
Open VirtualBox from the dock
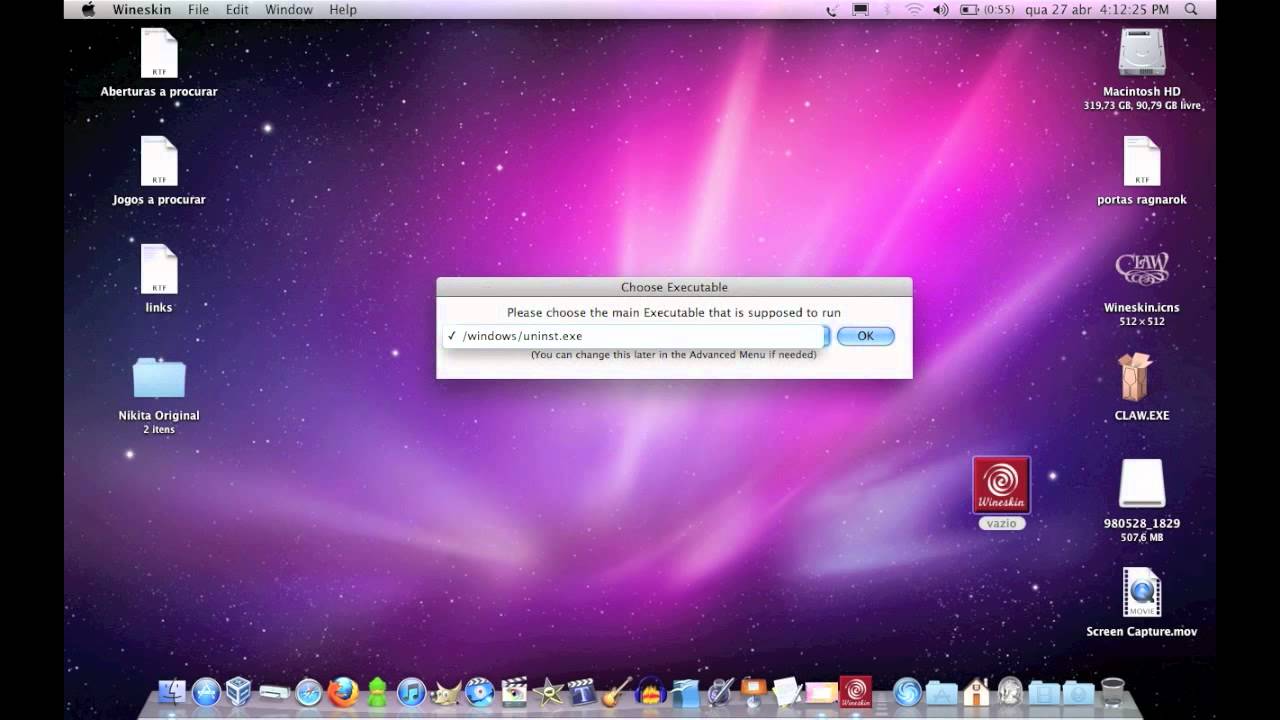point(239,692)
